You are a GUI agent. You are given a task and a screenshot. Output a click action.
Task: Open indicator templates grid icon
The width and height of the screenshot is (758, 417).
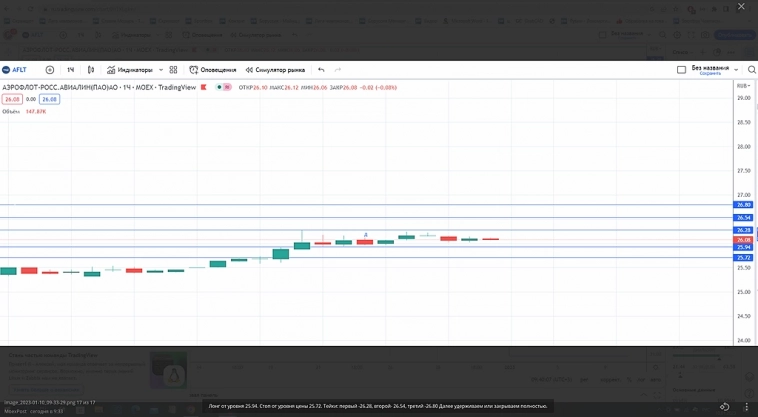[173, 70]
